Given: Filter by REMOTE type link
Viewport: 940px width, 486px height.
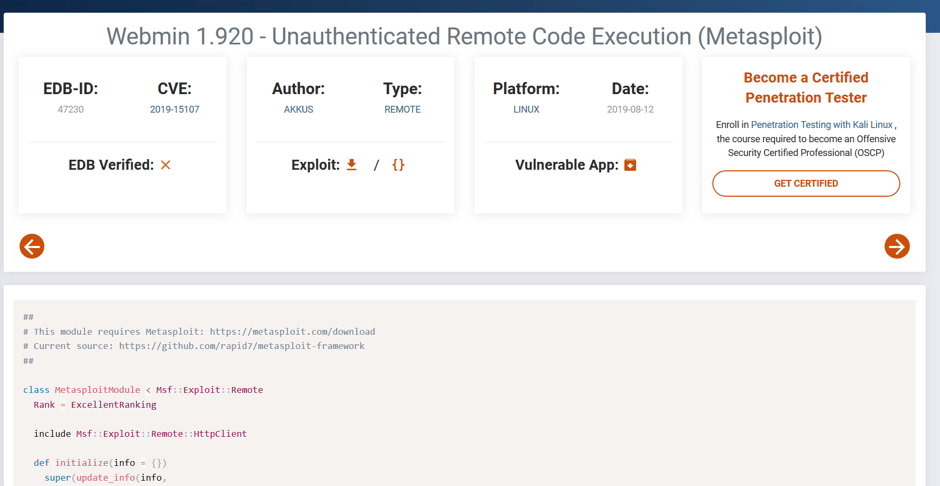Looking at the screenshot, I should click(x=402, y=110).
